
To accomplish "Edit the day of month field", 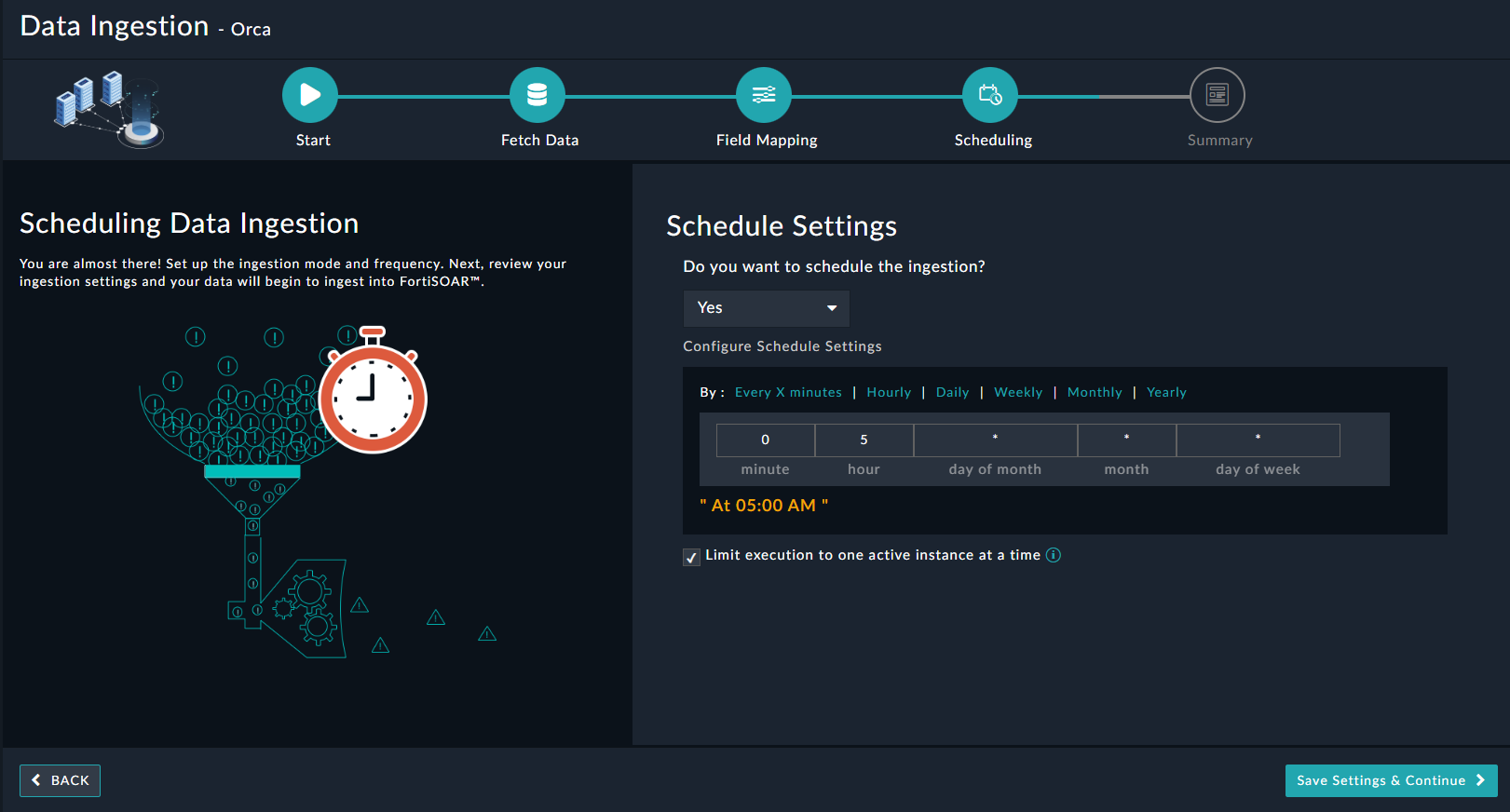I will tap(995, 440).
